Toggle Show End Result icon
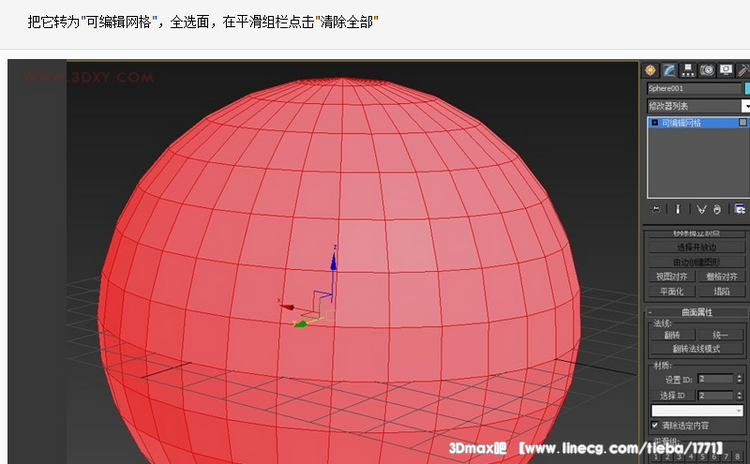 677,209
